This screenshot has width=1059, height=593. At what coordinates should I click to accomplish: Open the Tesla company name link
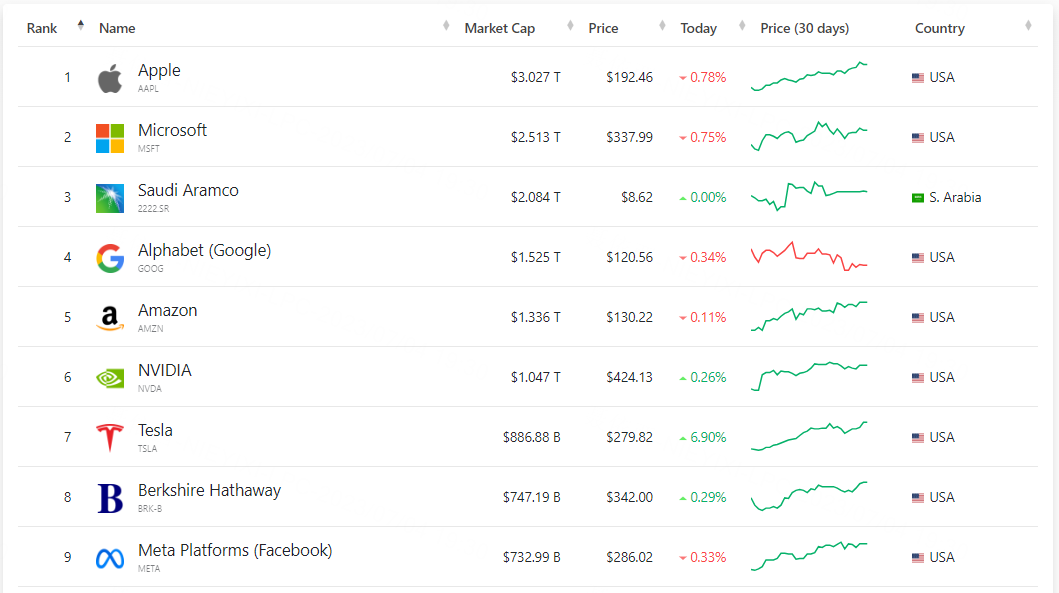tap(155, 430)
